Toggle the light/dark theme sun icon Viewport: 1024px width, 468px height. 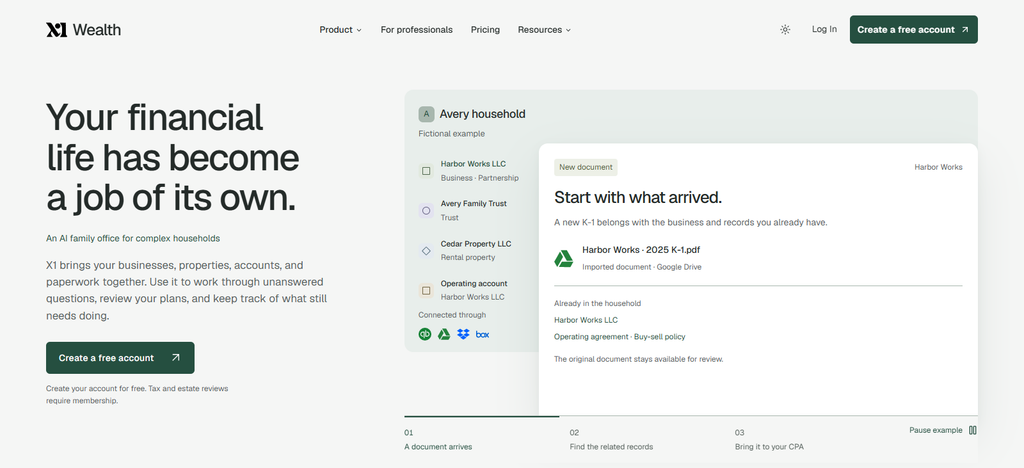tap(785, 29)
